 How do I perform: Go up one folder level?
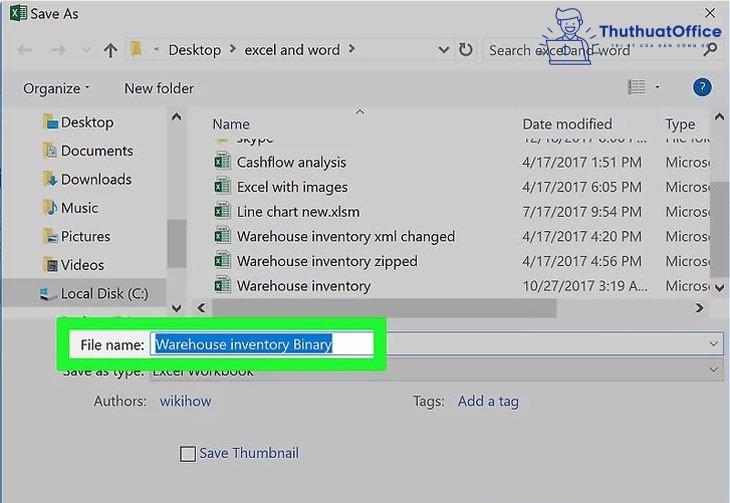(x=110, y=49)
